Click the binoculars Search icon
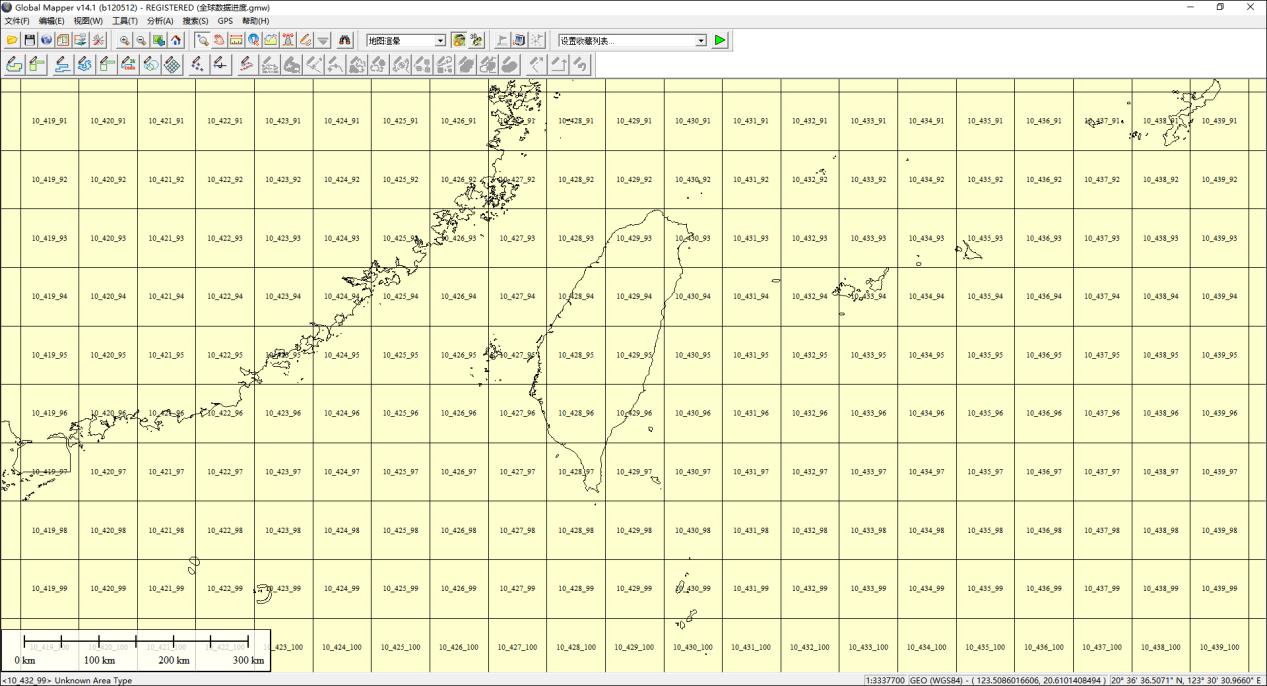The width and height of the screenshot is (1267, 686). [345, 40]
